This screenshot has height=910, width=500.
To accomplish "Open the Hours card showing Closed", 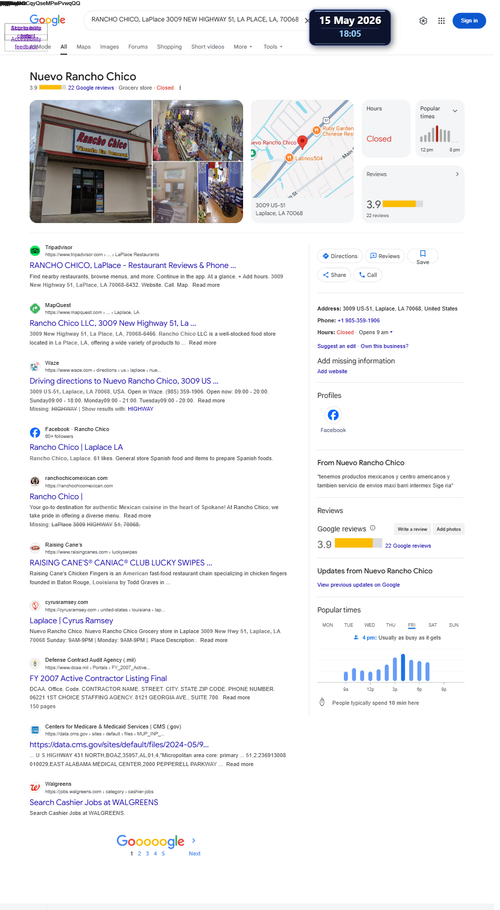I will click(386, 129).
